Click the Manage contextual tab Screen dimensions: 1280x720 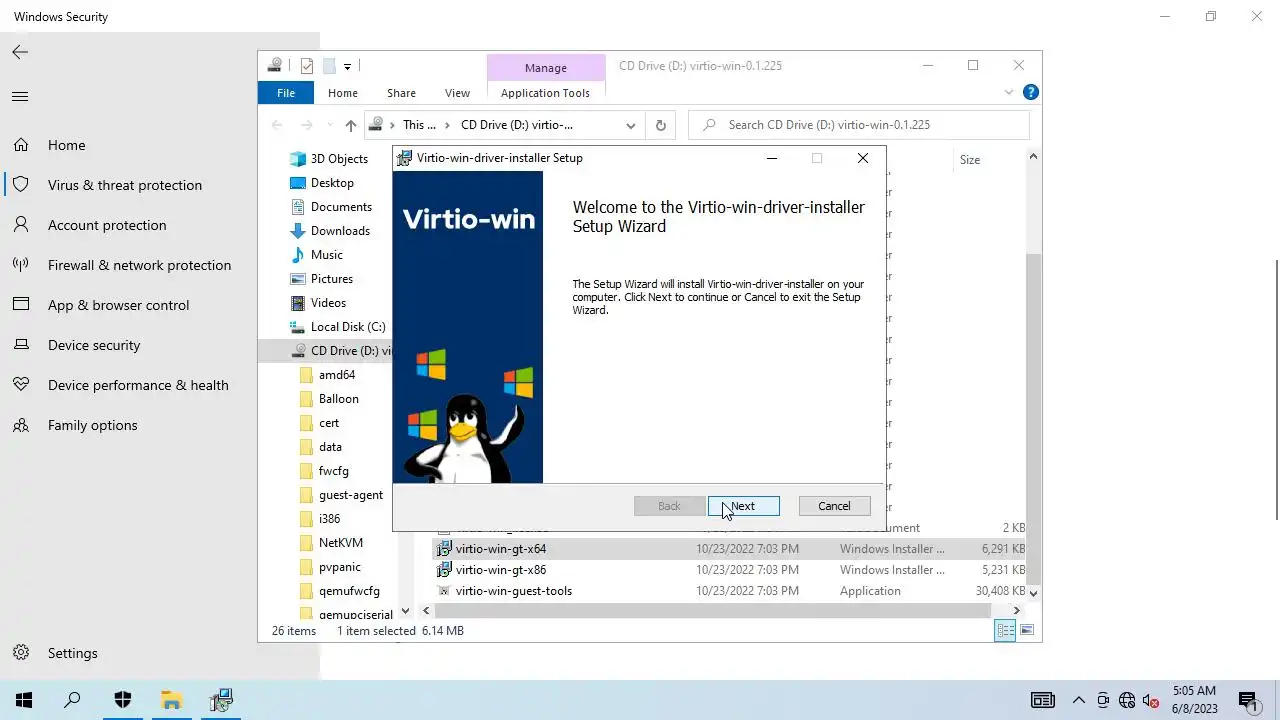coord(546,67)
